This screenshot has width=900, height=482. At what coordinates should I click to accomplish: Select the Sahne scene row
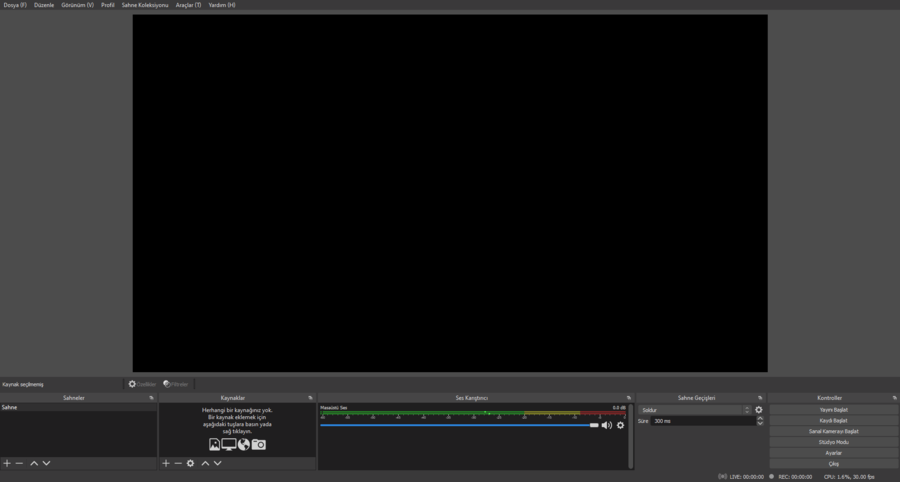(79, 407)
